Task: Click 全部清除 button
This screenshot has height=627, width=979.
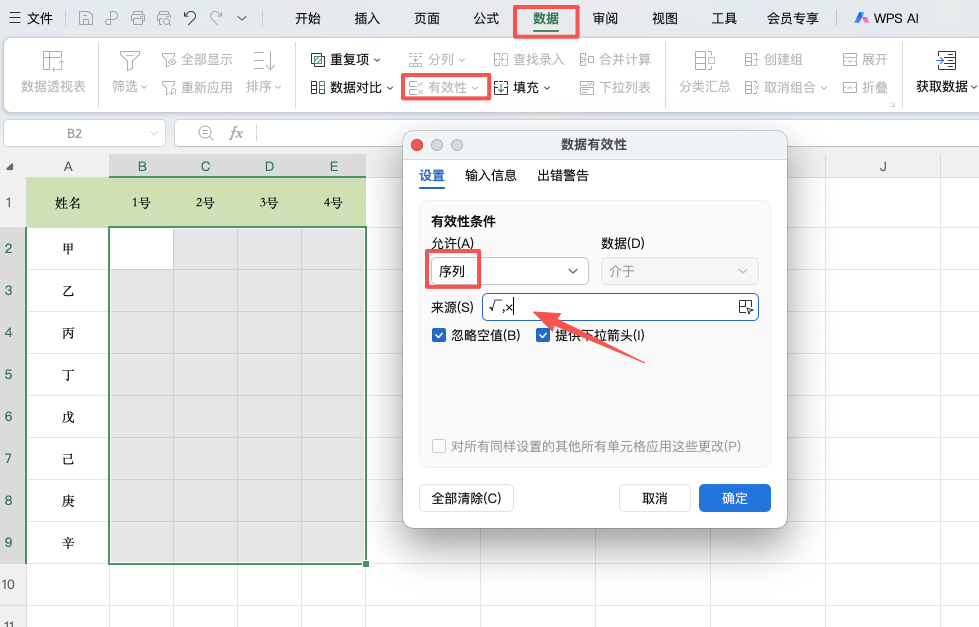Action: tap(466, 498)
